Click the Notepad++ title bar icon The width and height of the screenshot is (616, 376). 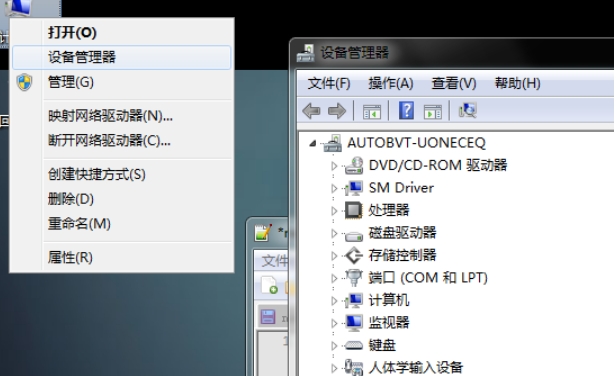pos(263,233)
